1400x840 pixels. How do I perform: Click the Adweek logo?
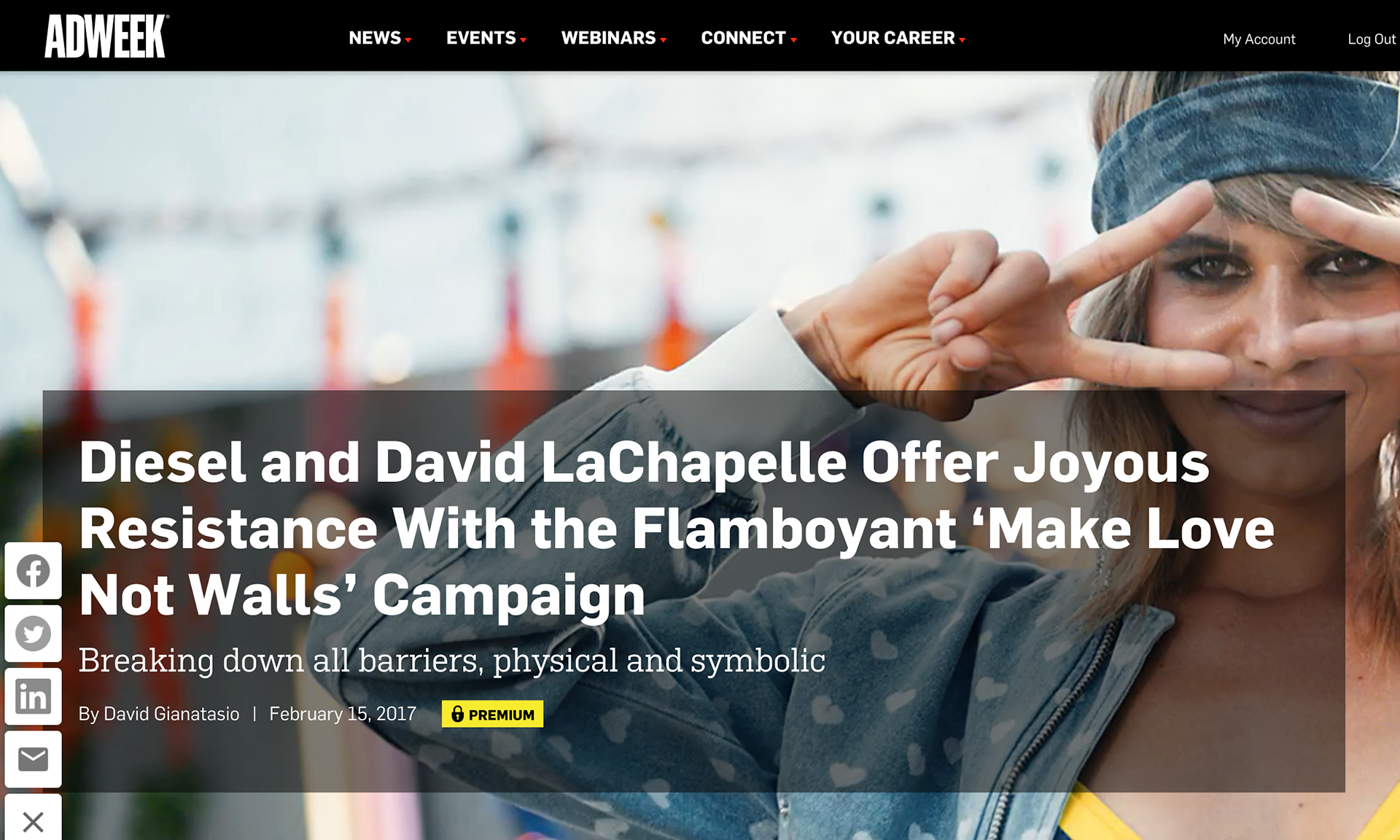click(106, 36)
